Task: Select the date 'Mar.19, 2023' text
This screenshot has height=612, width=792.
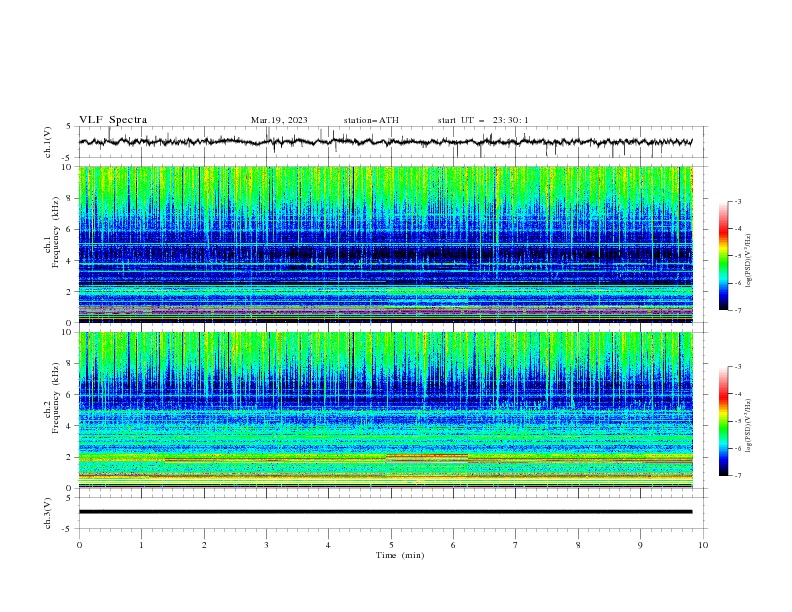Action: pos(279,120)
